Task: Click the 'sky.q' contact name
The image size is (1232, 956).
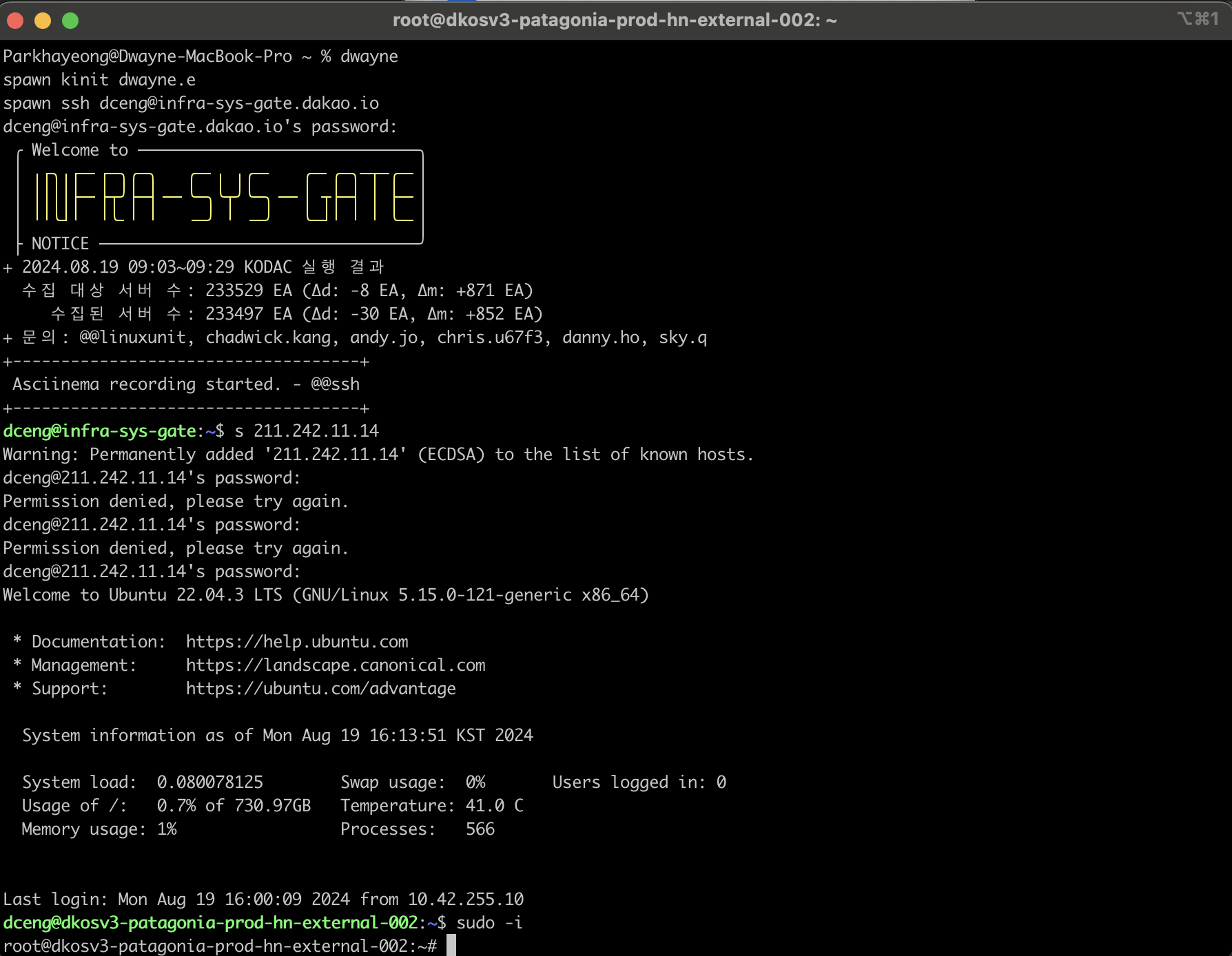Action: click(683, 337)
